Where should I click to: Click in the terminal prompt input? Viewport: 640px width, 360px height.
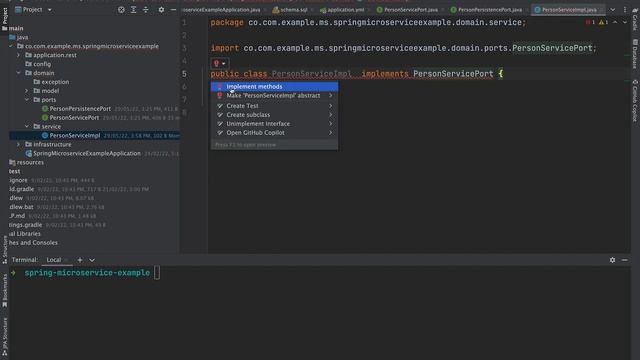click(x=157, y=273)
